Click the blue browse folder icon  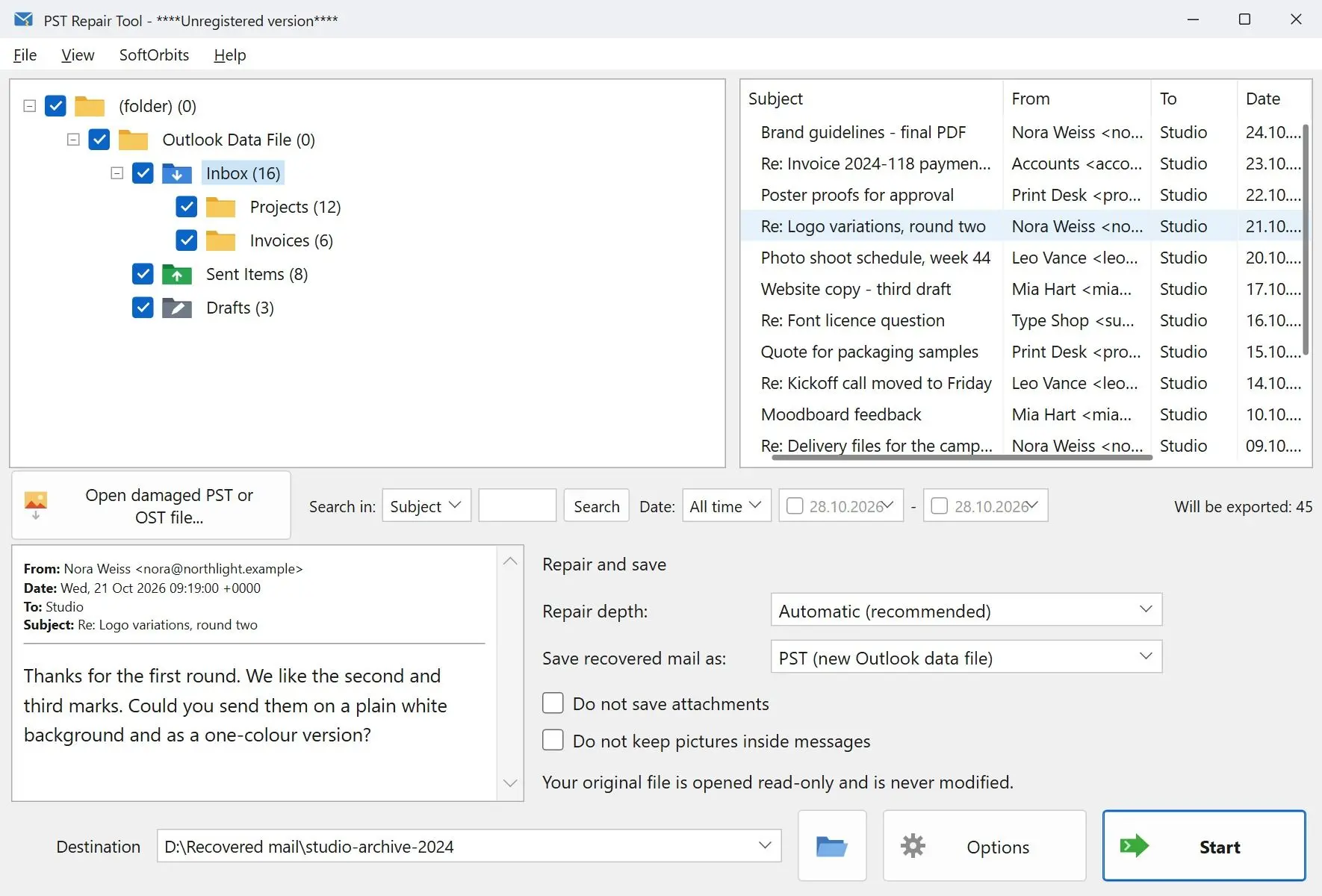[832, 846]
